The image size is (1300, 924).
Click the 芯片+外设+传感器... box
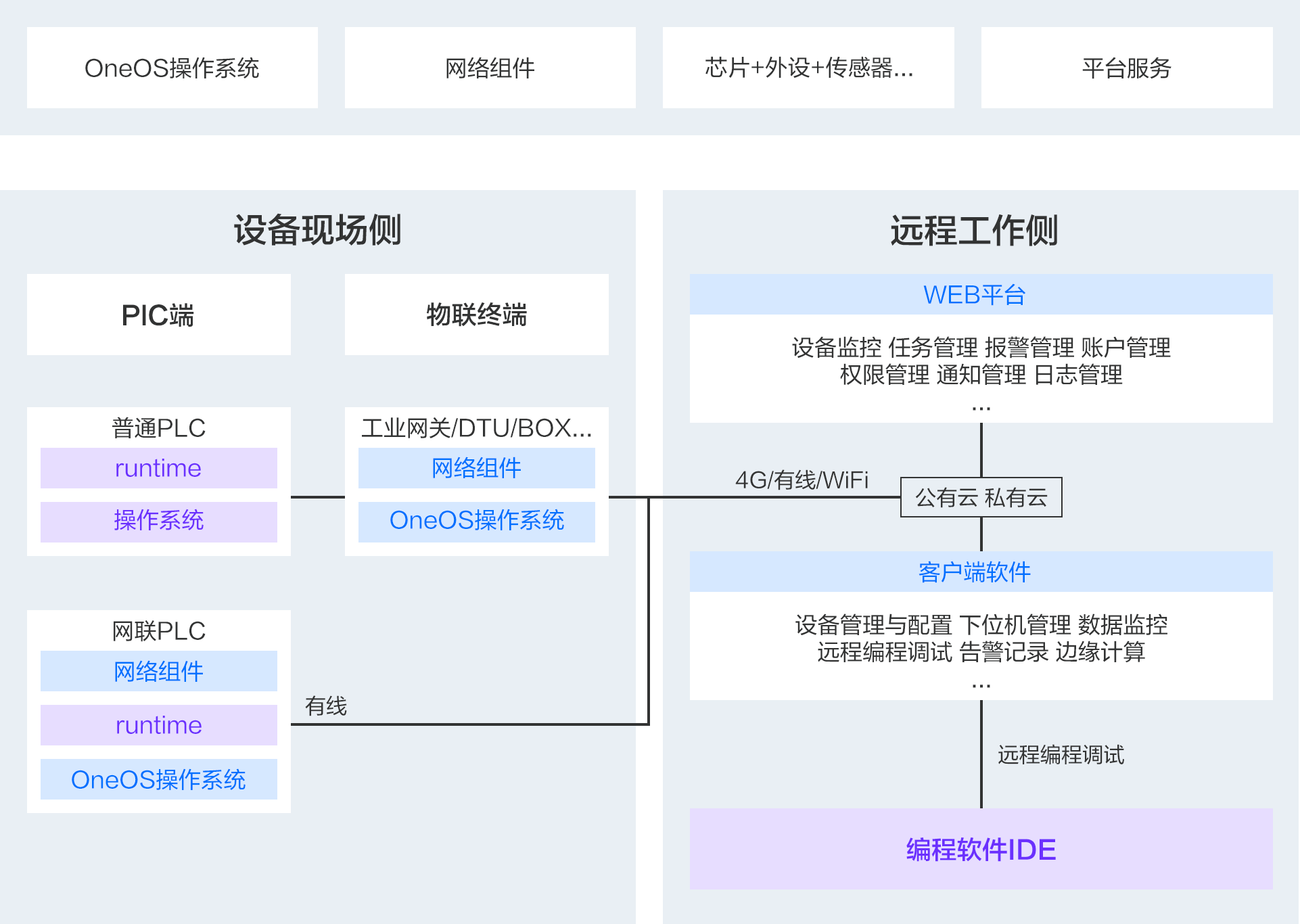808,68
